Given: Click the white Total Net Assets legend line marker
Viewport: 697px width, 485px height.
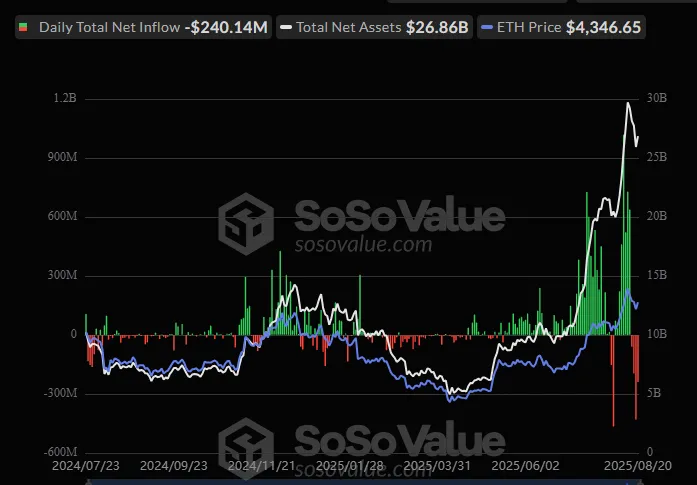Looking at the screenshot, I should coord(285,27).
